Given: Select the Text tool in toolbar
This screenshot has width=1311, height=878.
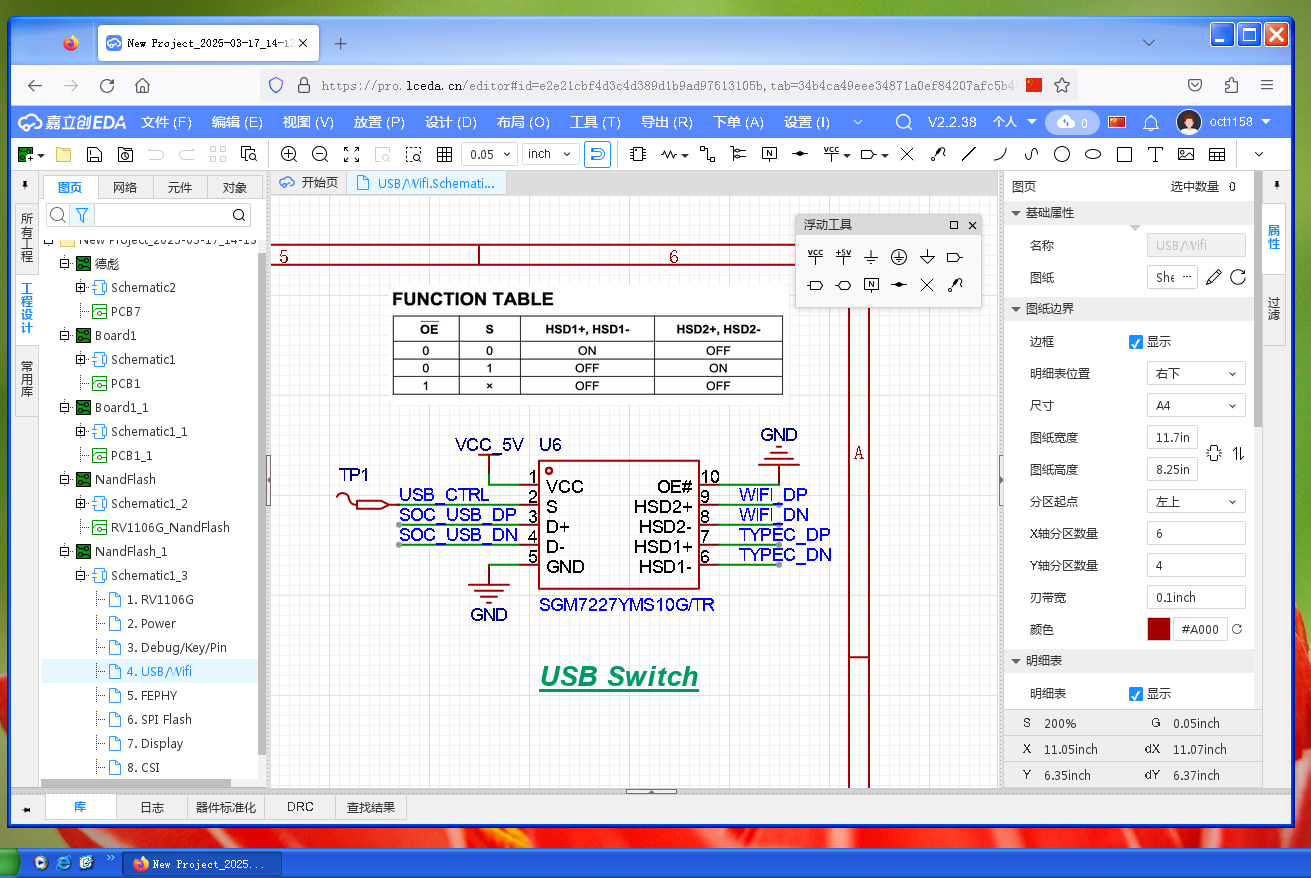Looking at the screenshot, I should point(1155,154).
